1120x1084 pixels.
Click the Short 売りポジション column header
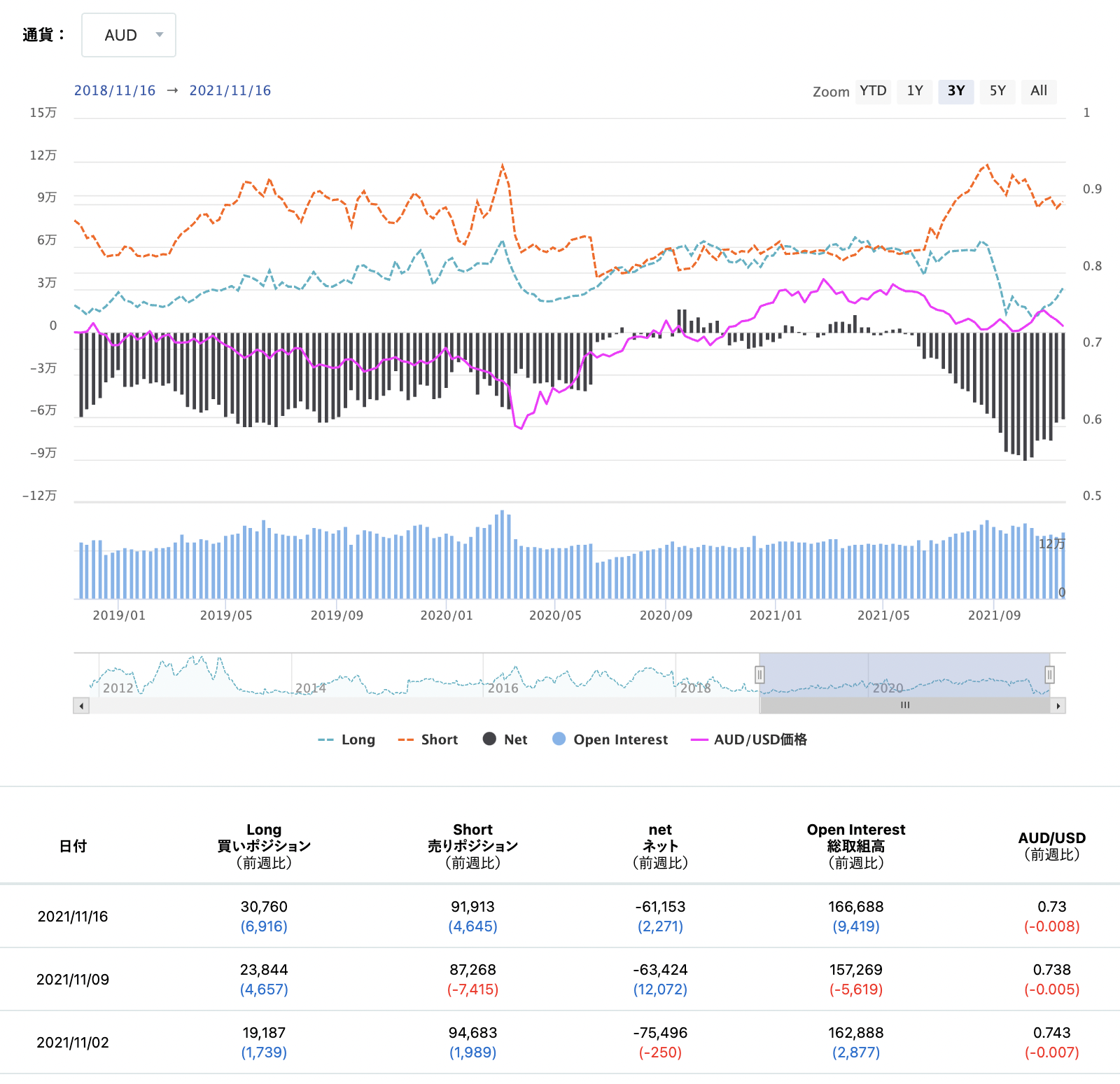point(473,846)
